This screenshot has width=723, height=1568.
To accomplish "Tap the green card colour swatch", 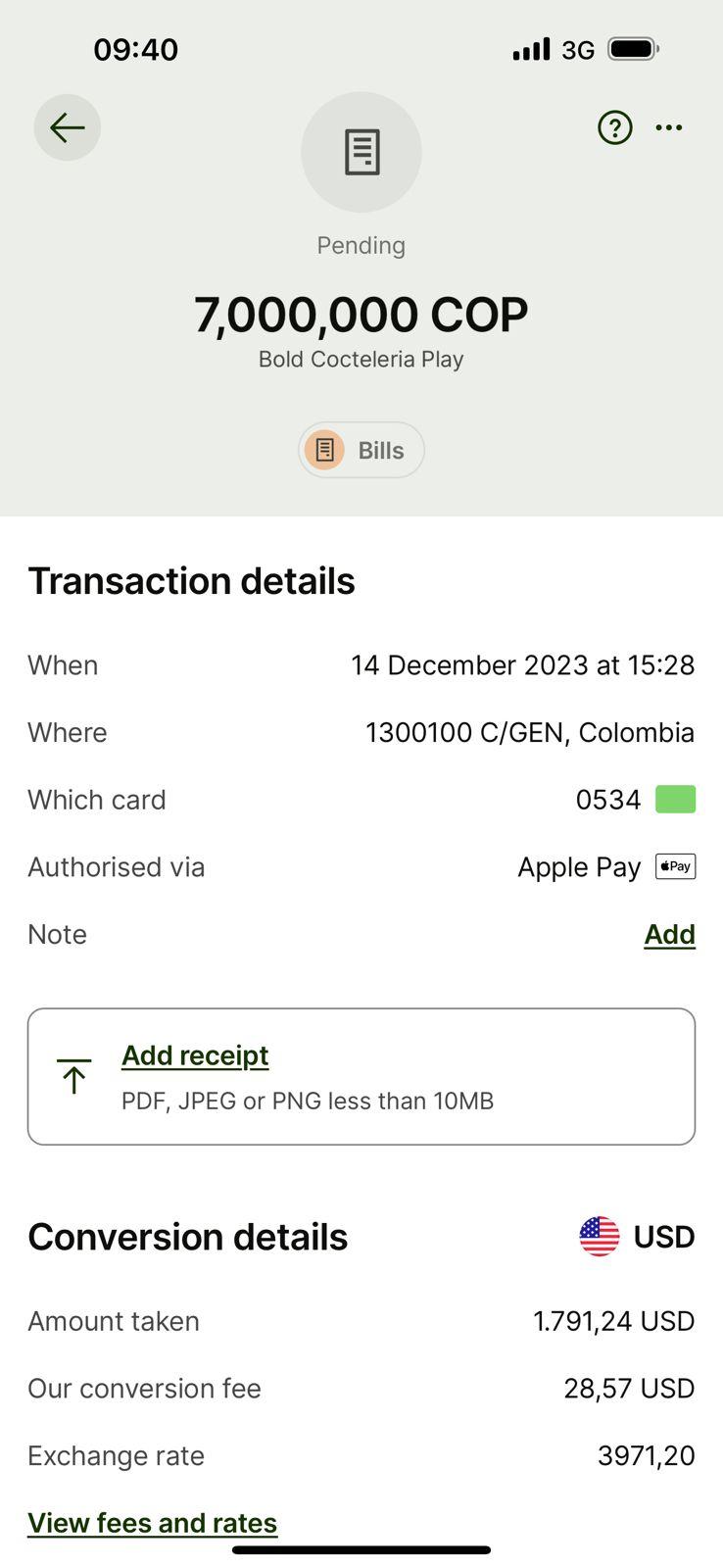I will [675, 800].
